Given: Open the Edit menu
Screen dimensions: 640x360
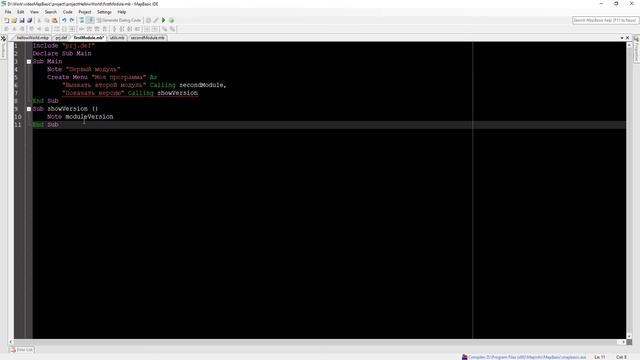Looking at the screenshot, I should click(20, 12).
